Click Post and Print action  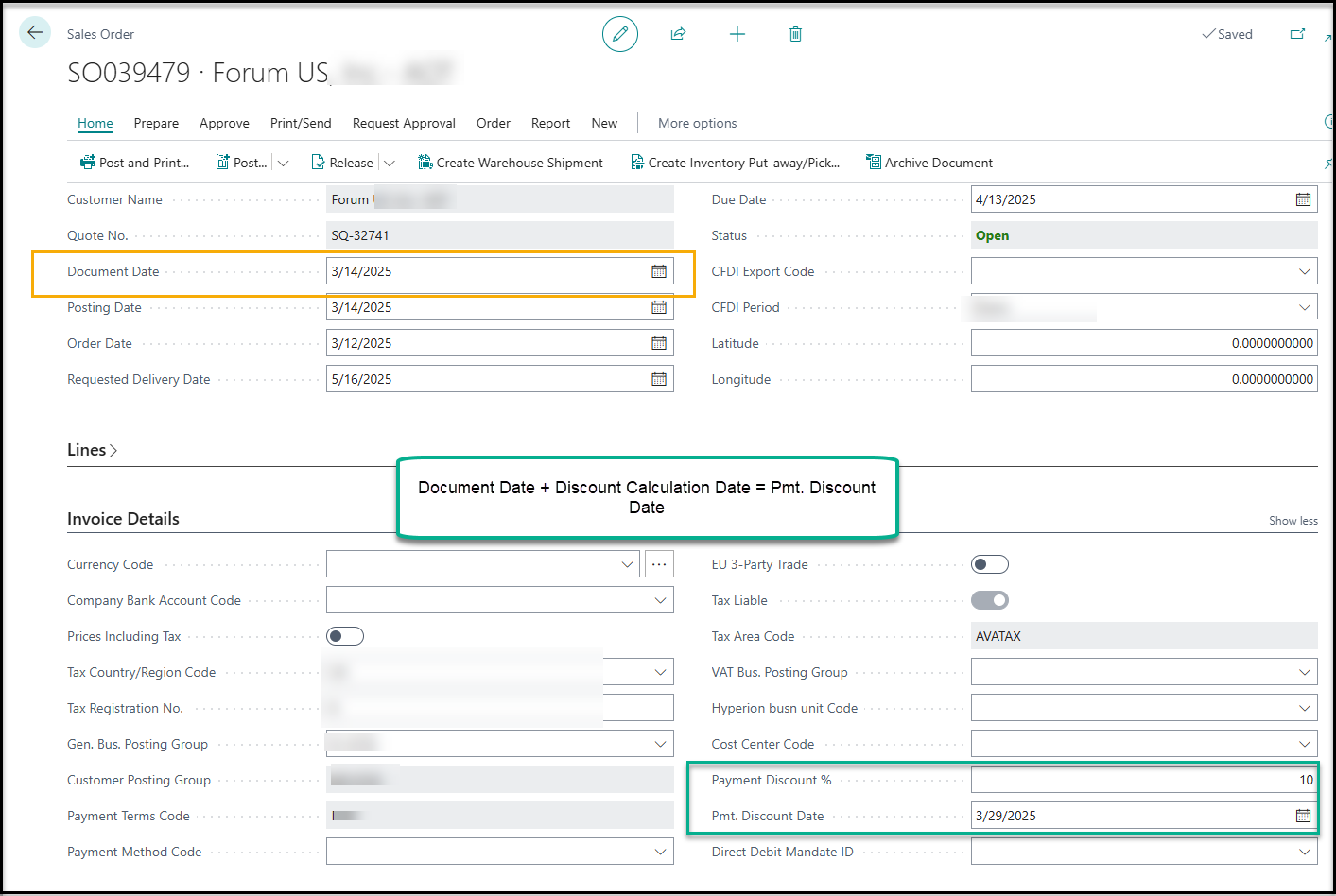[x=134, y=163]
